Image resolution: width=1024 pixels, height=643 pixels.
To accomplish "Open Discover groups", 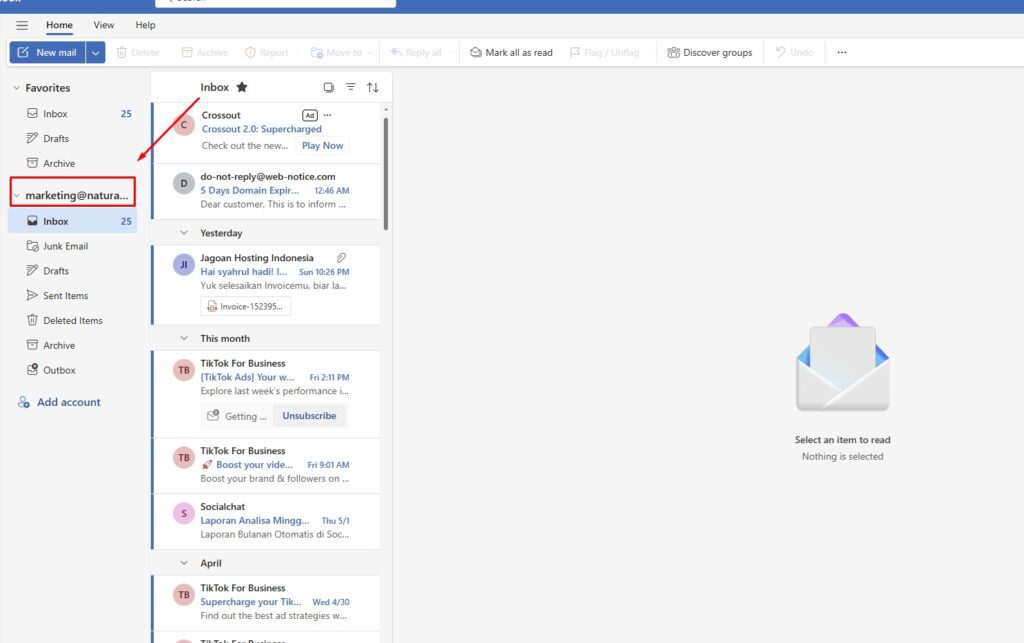I will point(710,52).
